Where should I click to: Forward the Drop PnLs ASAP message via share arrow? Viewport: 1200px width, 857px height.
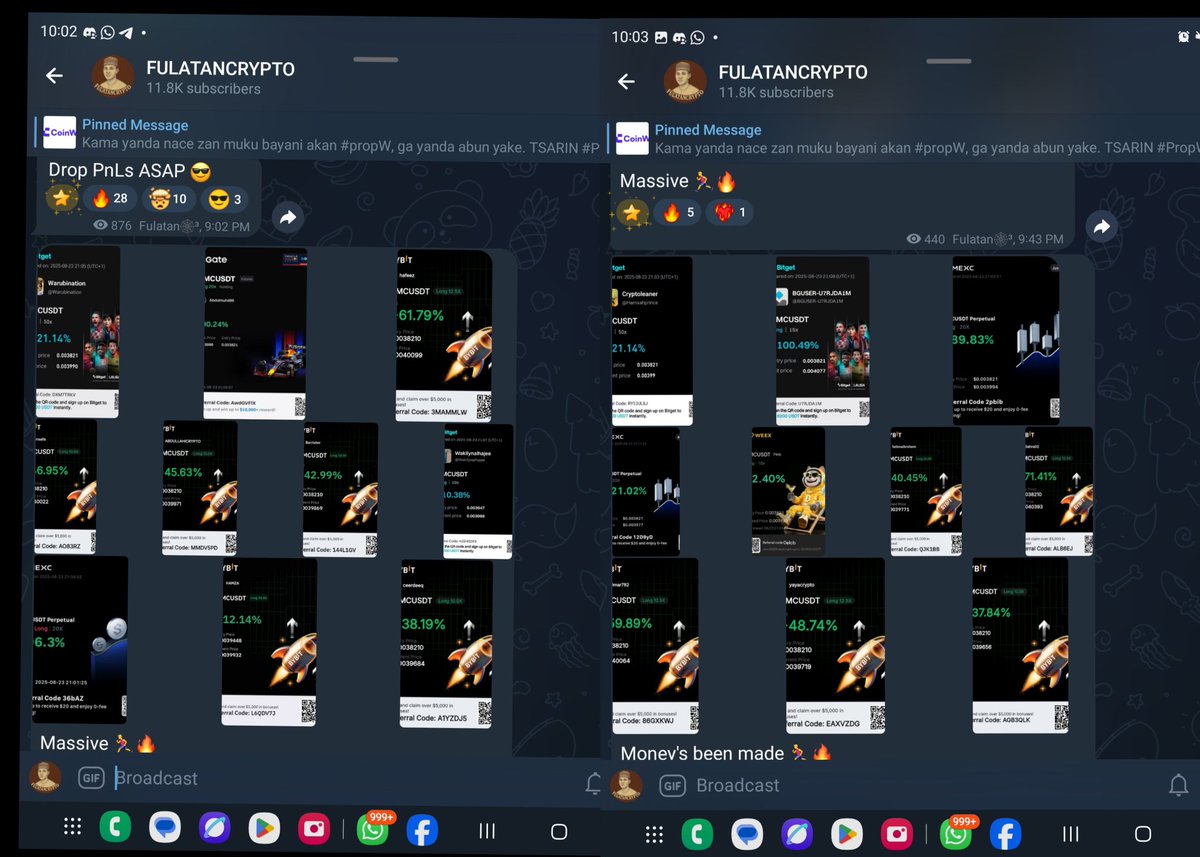pos(288,217)
